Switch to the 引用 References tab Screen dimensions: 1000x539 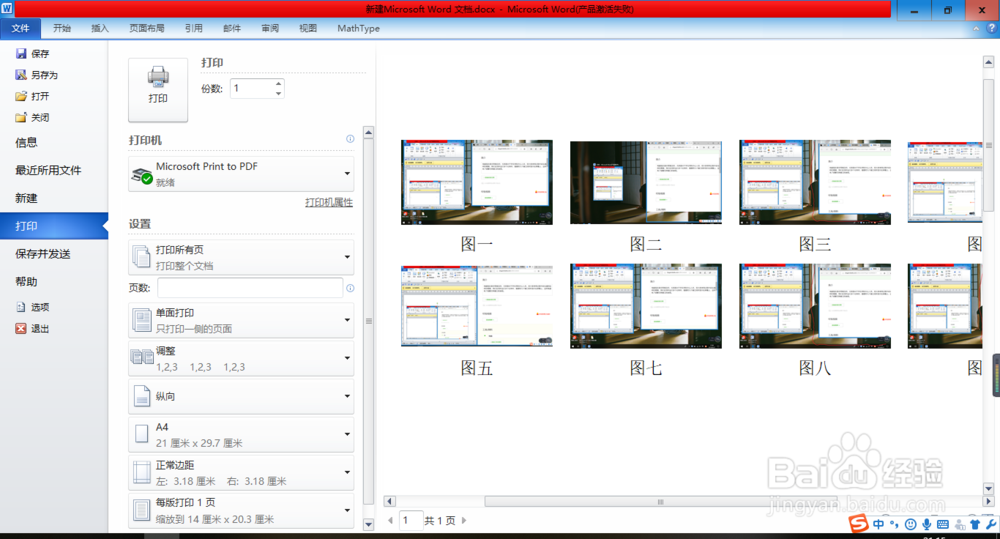tap(194, 28)
